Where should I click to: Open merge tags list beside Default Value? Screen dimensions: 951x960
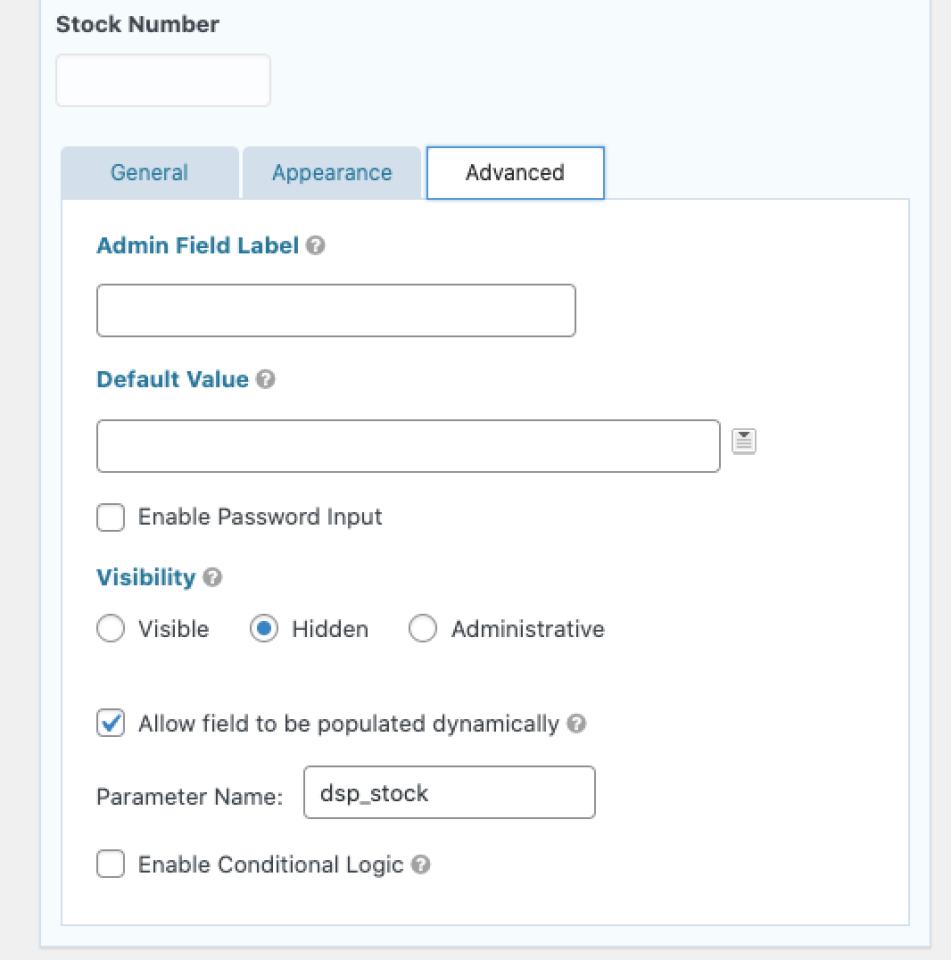743,441
